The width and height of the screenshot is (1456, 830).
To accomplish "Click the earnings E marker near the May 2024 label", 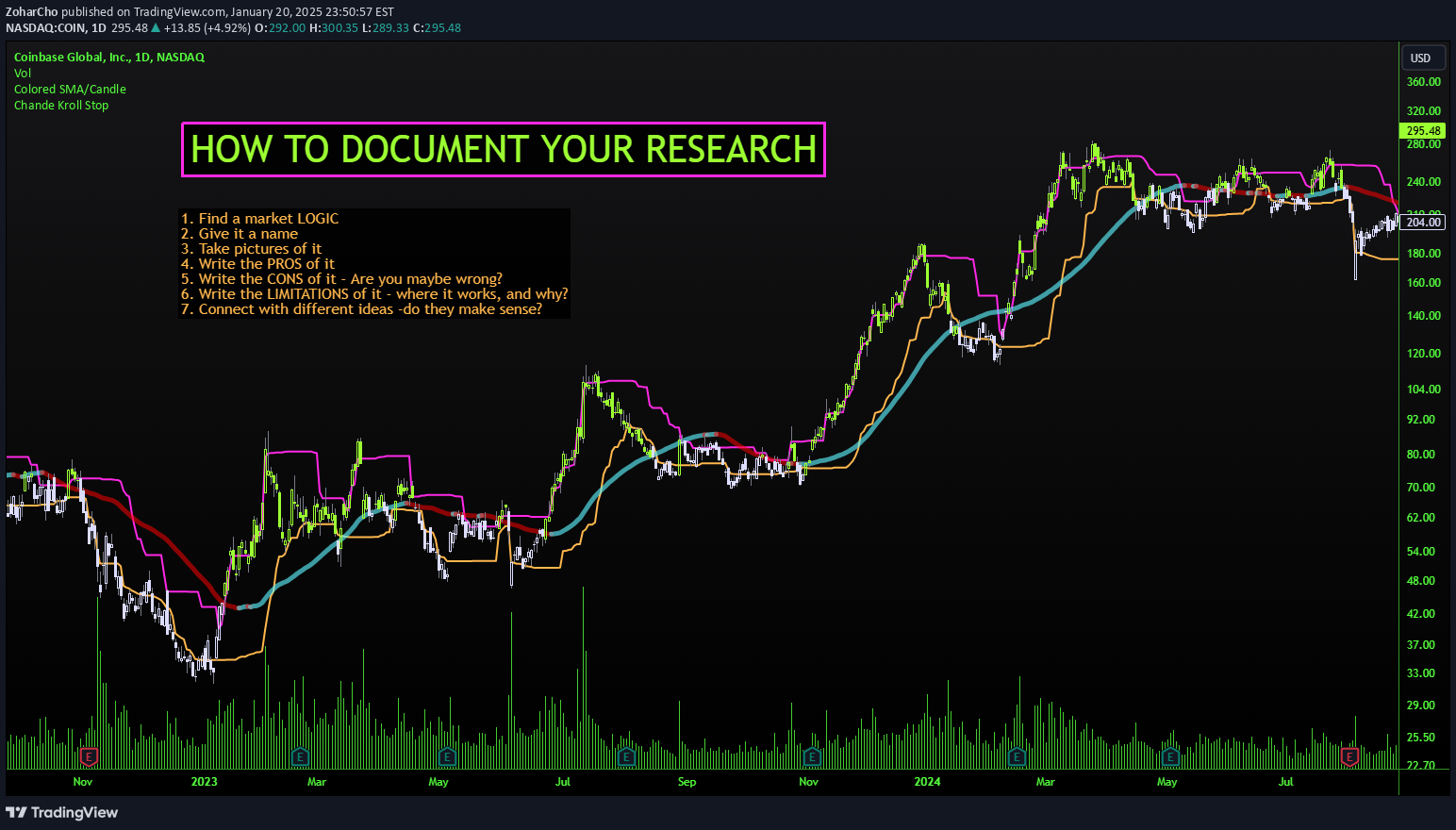I will (x=1169, y=756).
